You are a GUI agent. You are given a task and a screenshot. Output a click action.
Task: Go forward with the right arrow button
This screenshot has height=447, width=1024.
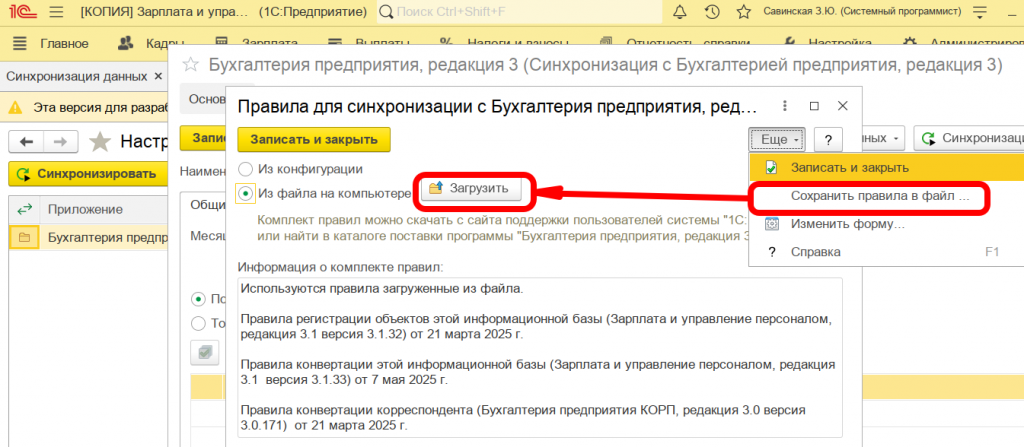click(60, 141)
